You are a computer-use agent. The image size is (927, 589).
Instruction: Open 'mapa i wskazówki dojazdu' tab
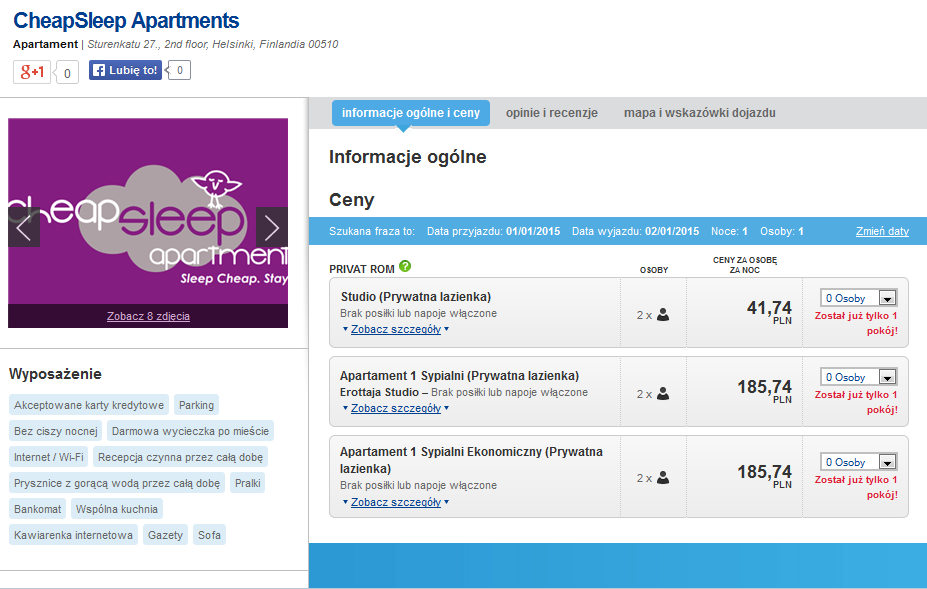(x=699, y=113)
